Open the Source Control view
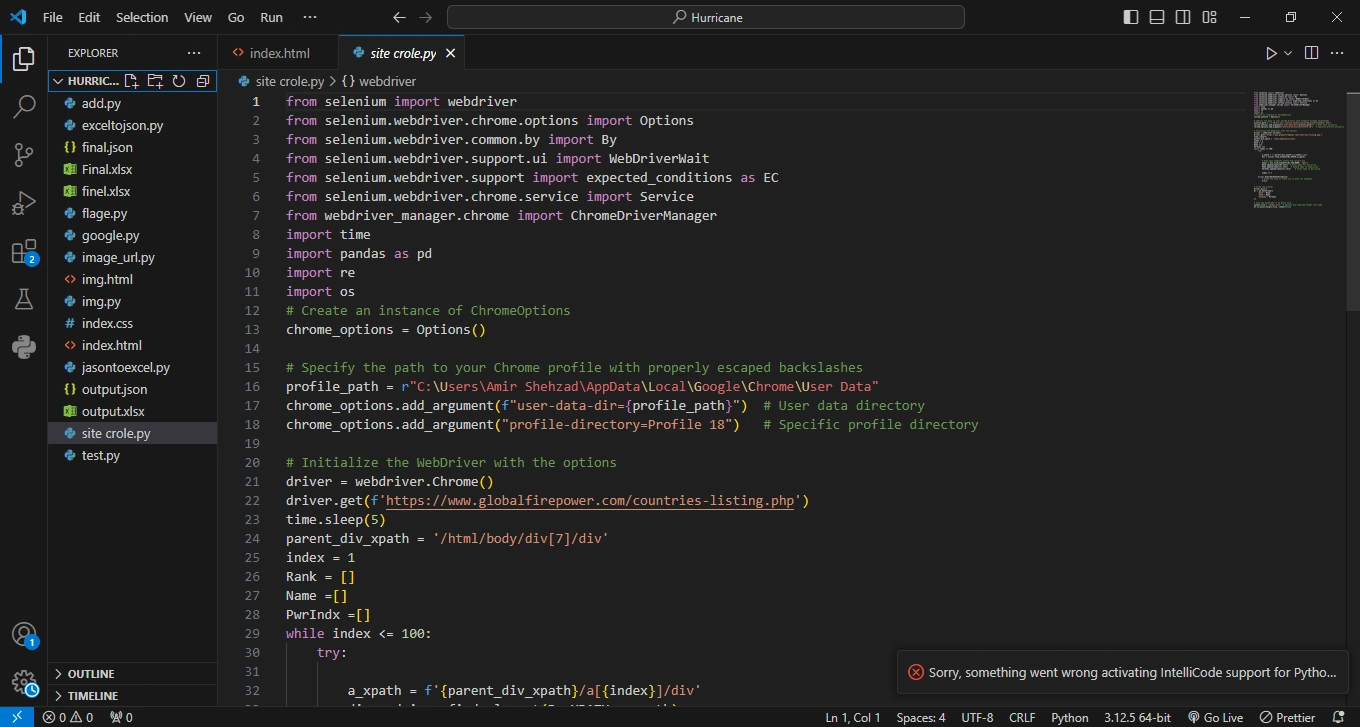The width and height of the screenshot is (1360, 727). click(23, 155)
